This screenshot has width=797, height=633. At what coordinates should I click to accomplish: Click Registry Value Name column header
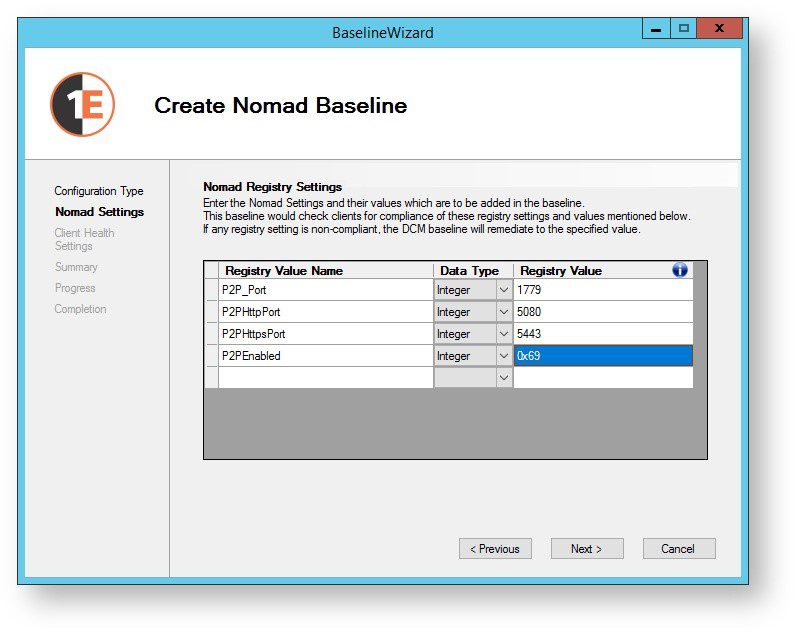click(326, 270)
